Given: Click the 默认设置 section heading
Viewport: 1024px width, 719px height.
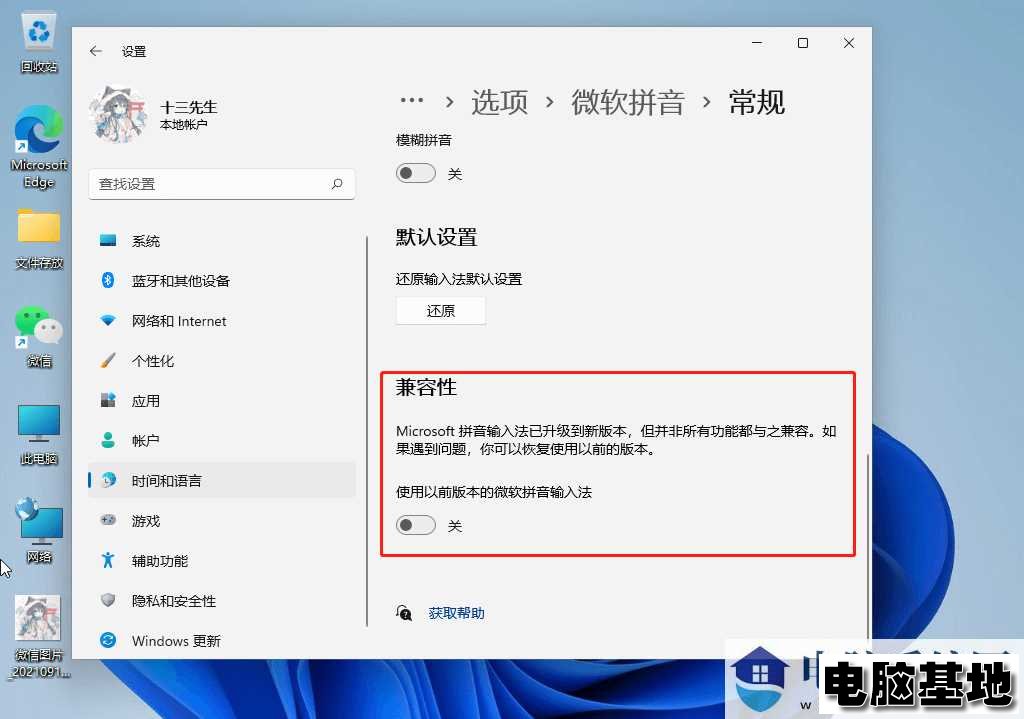Looking at the screenshot, I should point(436,237).
